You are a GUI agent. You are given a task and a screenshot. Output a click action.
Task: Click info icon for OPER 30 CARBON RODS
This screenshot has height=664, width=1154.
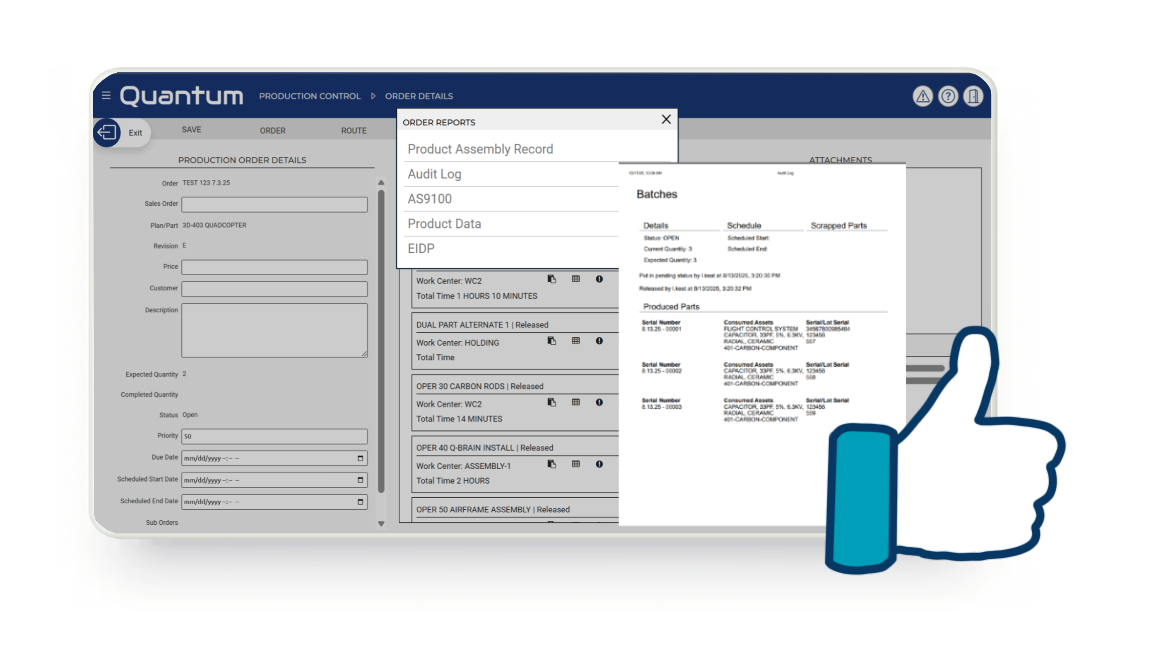(599, 403)
